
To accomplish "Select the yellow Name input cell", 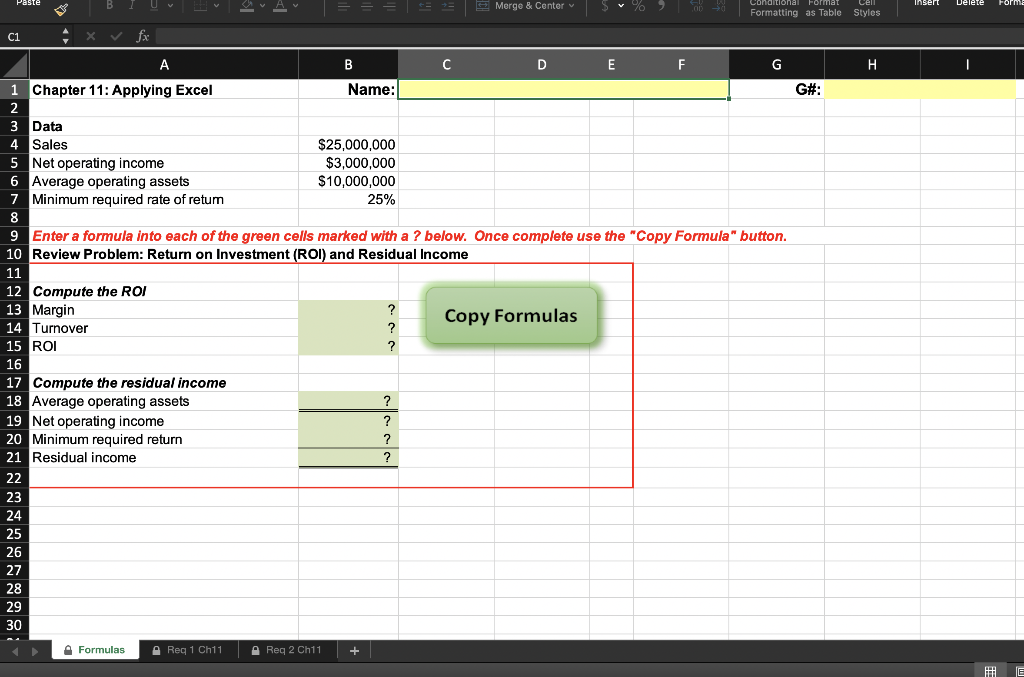I will click(x=563, y=89).
